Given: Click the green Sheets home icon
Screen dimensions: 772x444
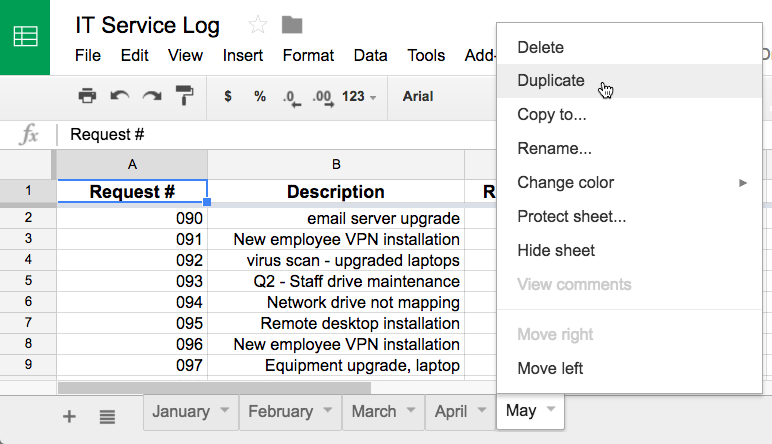Looking at the screenshot, I should click(x=25, y=37).
